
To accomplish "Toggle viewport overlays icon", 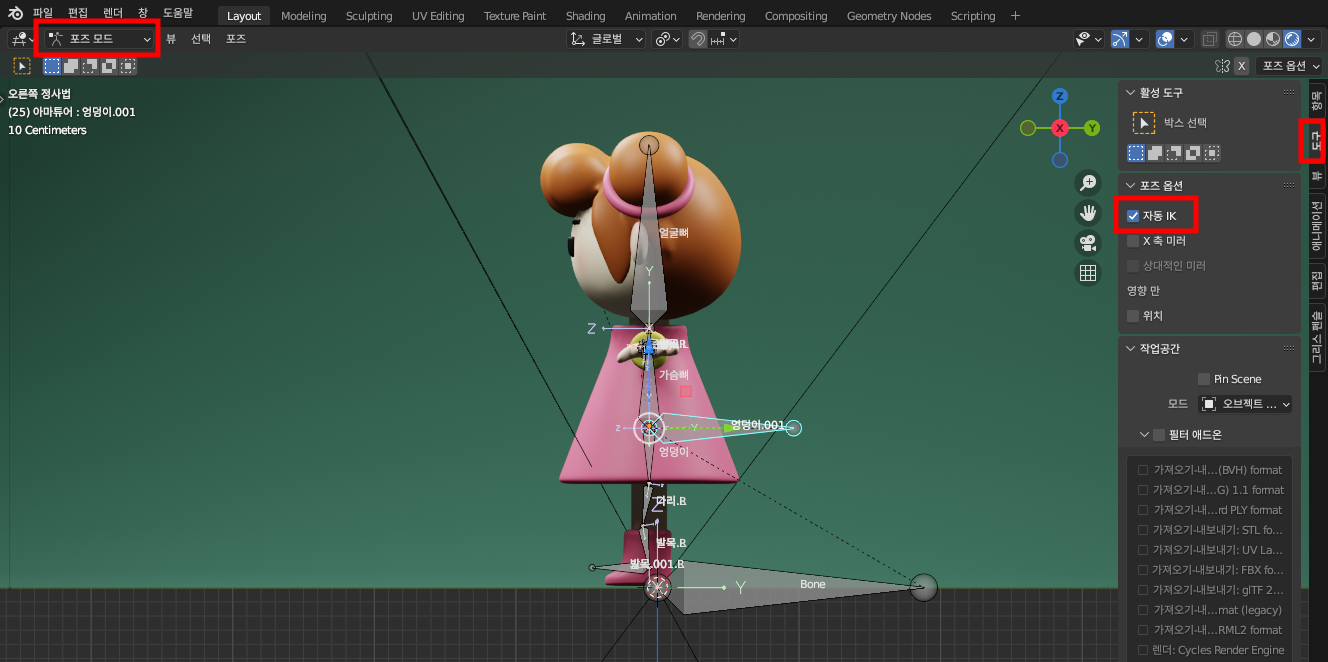I will (1165, 39).
